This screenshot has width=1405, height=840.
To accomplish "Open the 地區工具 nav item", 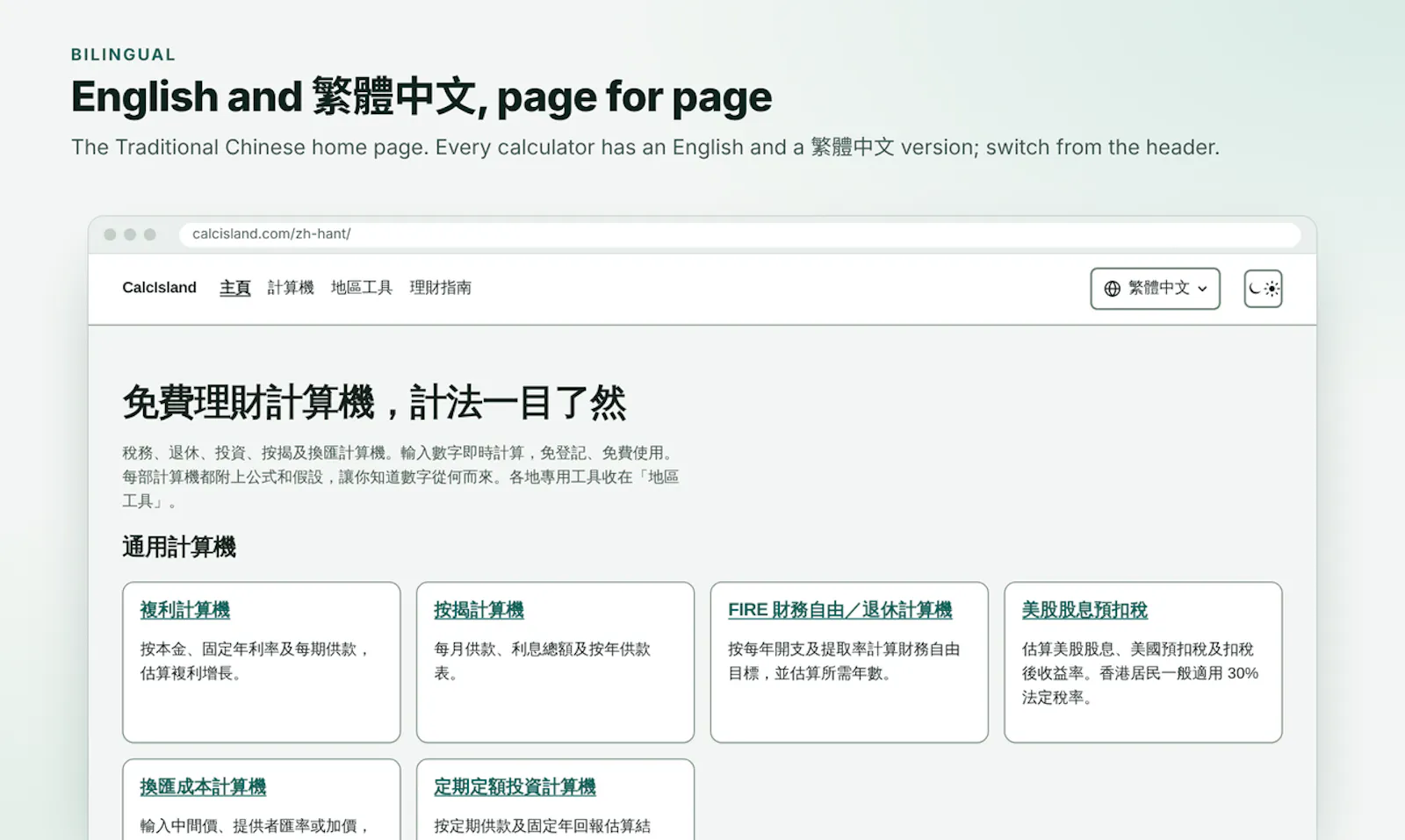I will coord(362,287).
